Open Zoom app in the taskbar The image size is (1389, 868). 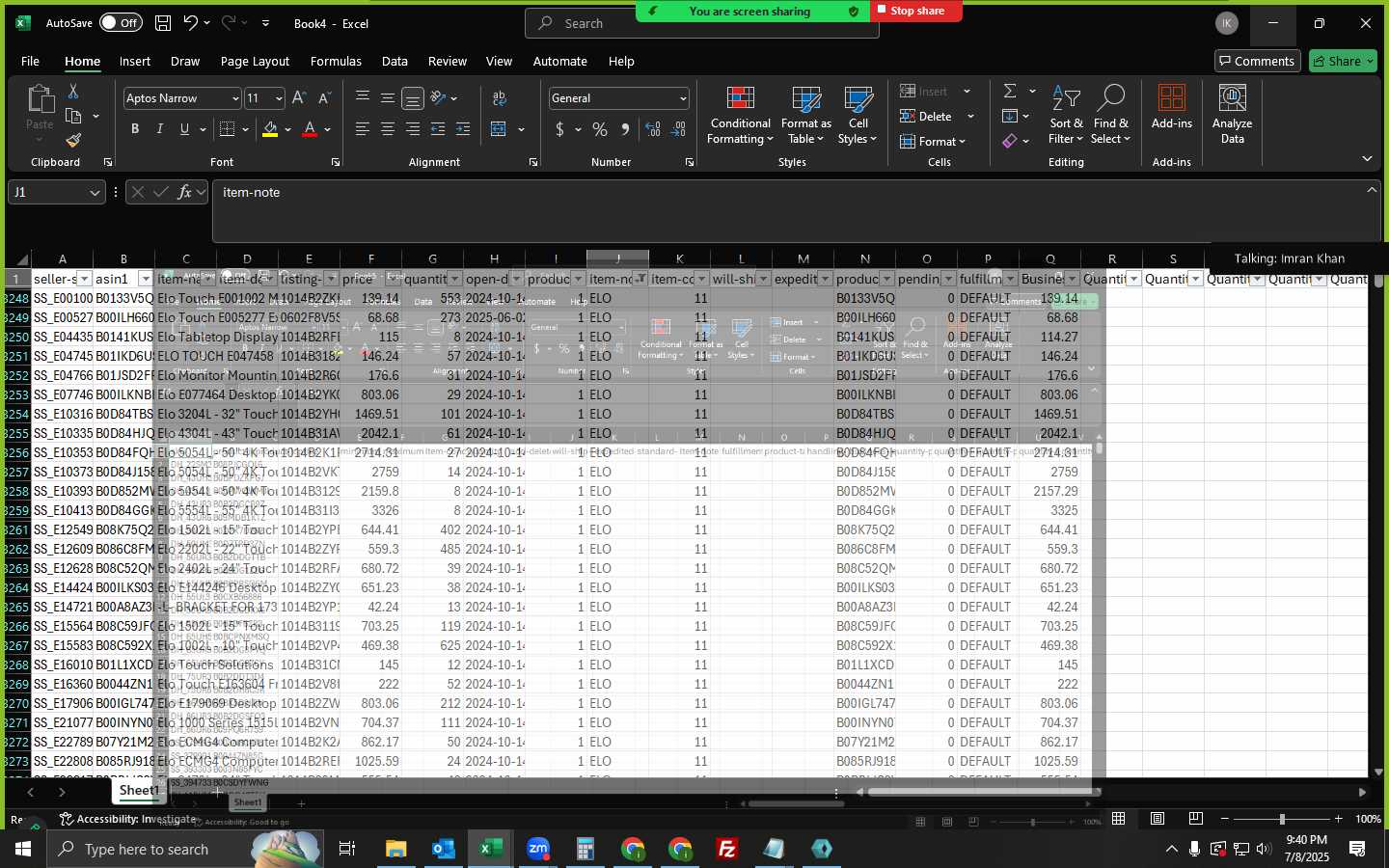(x=538, y=849)
